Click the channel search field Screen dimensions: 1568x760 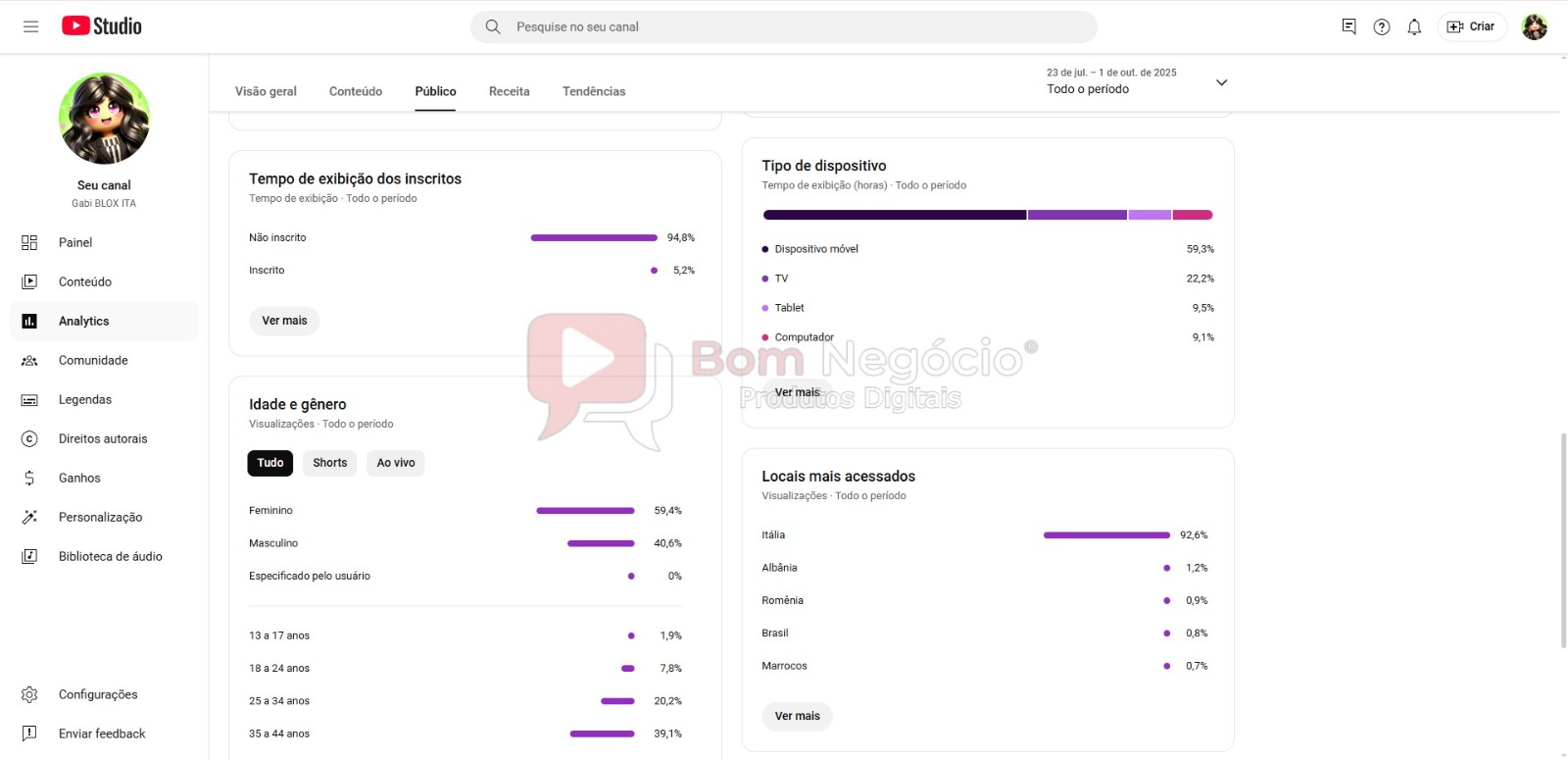(784, 27)
